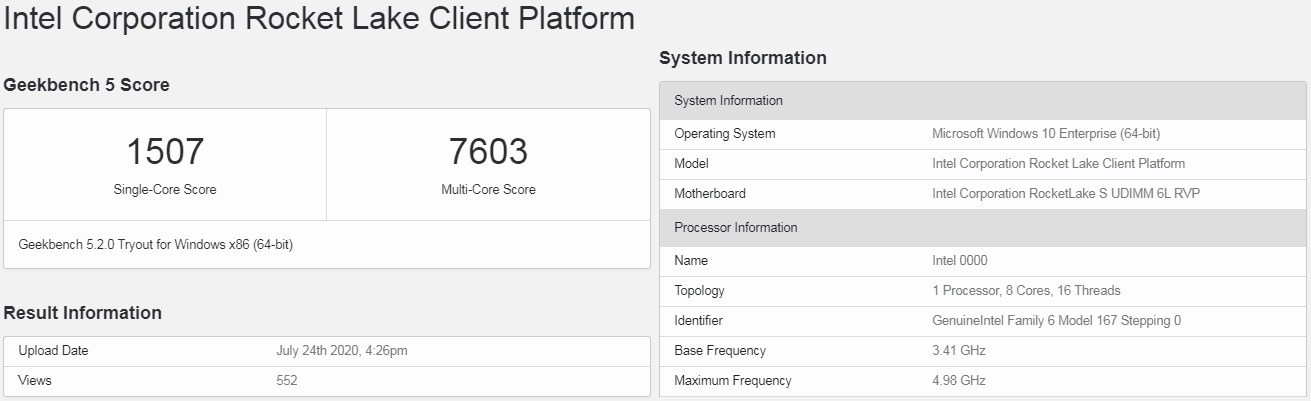Click the Topology value 8 Cores, 16 Threads
Image resolution: width=1311 pixels, height=401 pixels.
point(1026,291)
